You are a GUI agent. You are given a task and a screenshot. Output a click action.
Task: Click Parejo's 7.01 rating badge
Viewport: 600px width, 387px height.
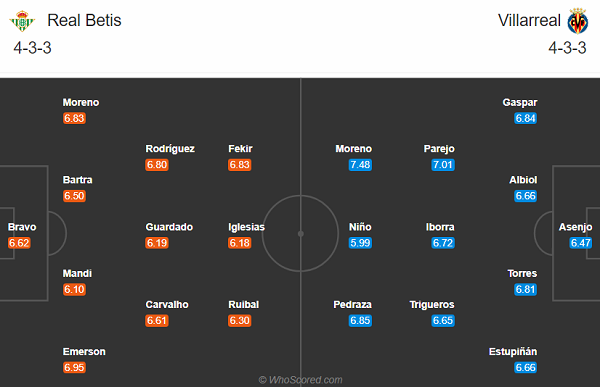(443, 165)
